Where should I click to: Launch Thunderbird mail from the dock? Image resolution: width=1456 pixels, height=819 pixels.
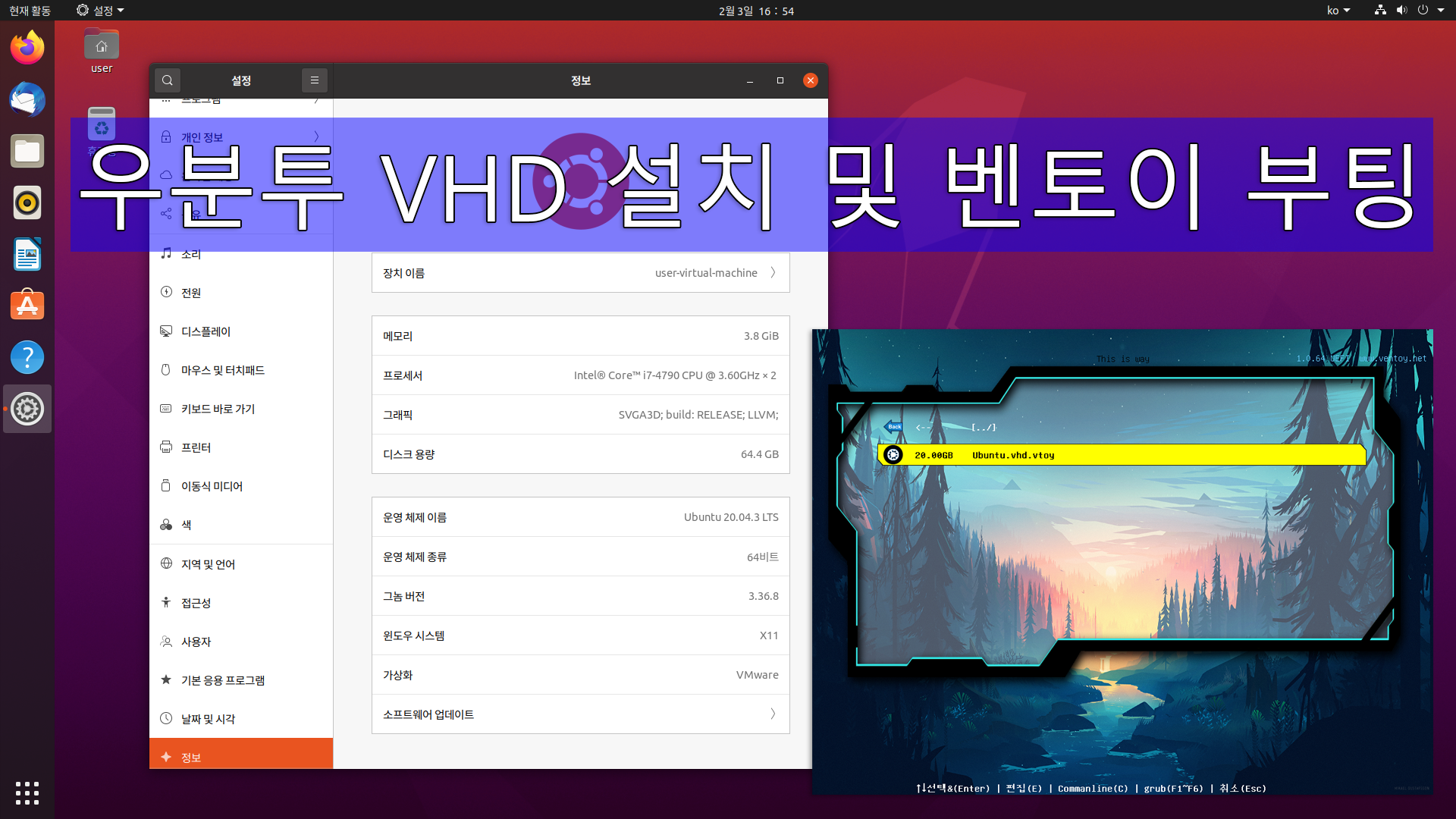point(27,99)
